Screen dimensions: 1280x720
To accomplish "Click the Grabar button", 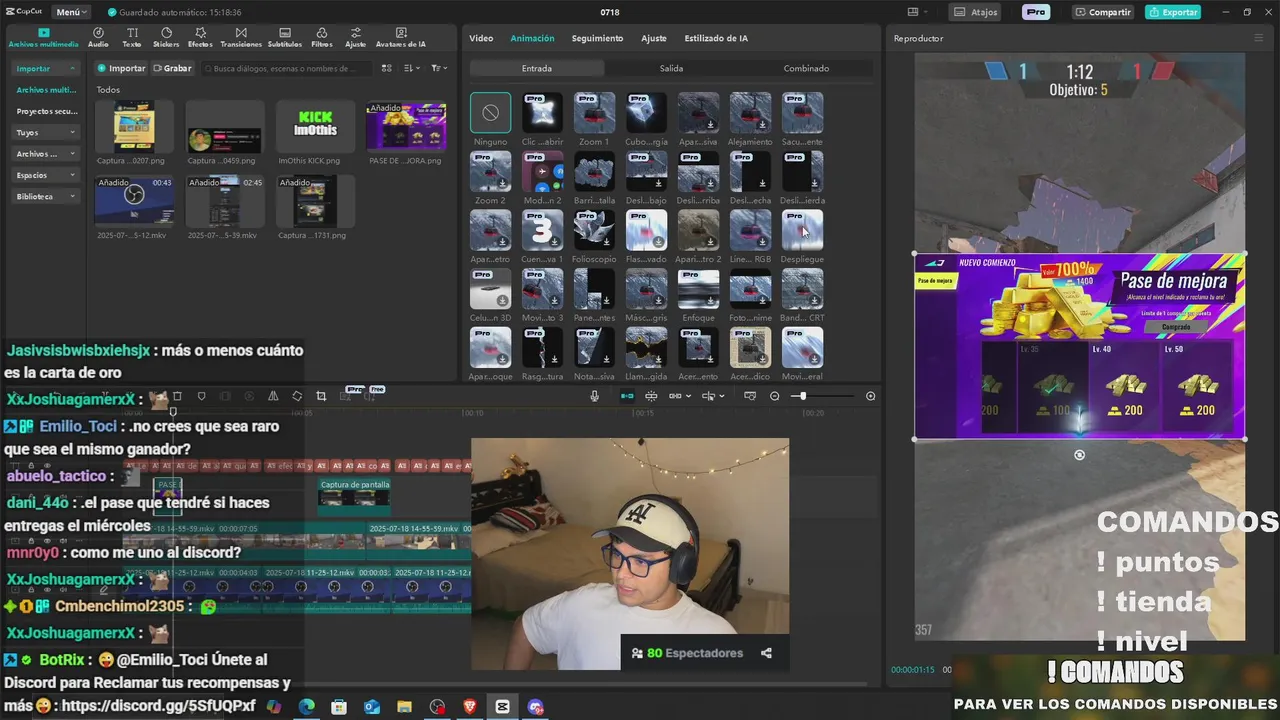I will [x=172, y=68].
